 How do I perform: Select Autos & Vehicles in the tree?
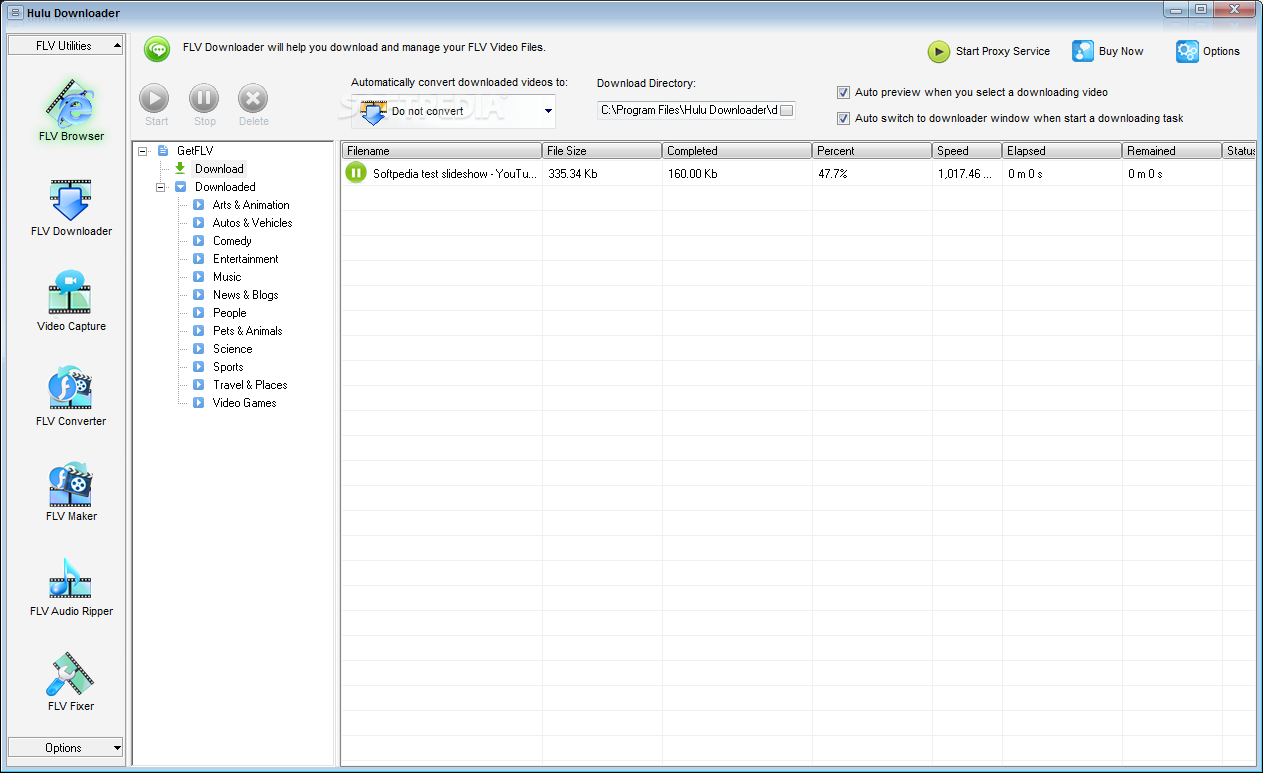(252, 223)
